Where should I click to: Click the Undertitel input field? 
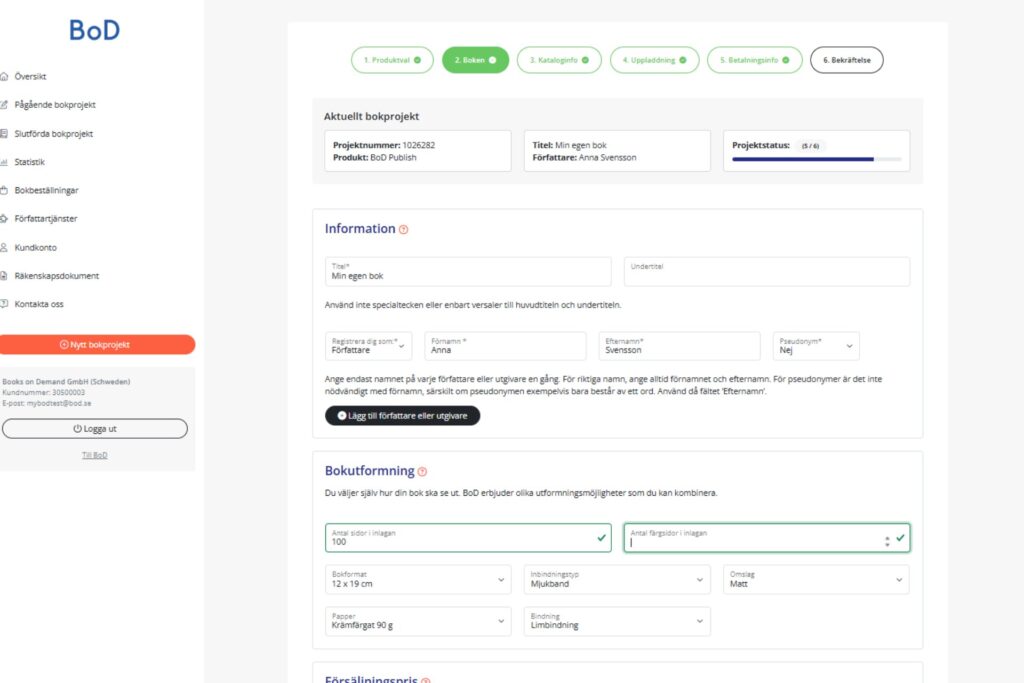tap(767, 272)
